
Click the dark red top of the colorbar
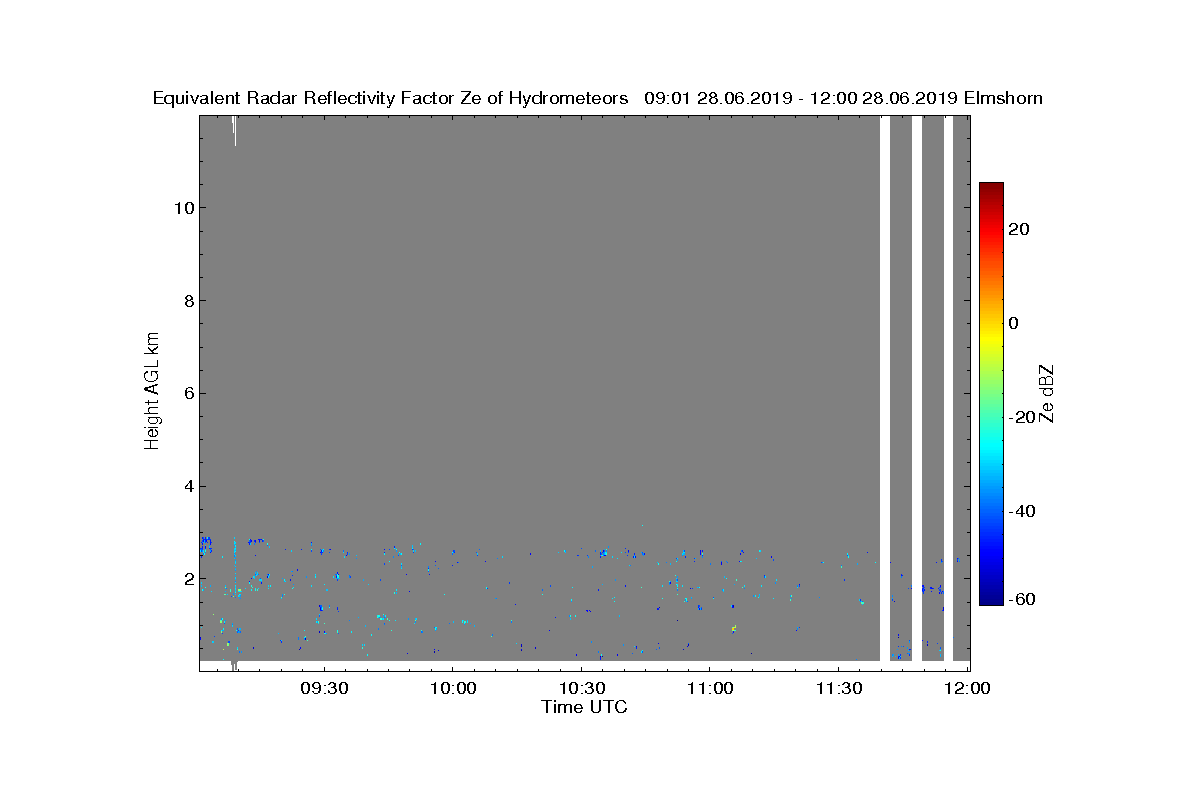click(x=991, y=188)
